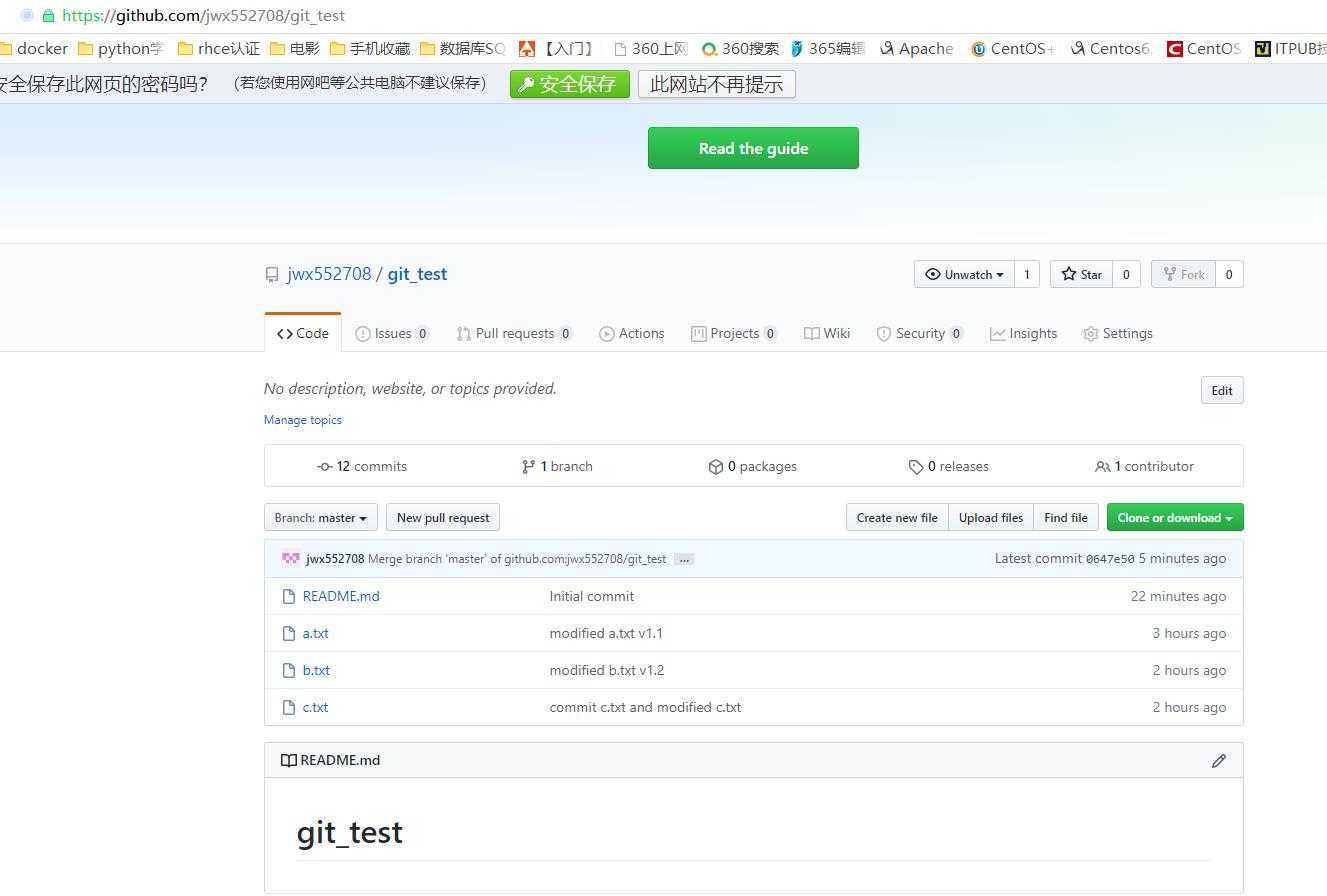Click the contributors people icon
The height and width of the screenshot is (896, 1327).
[1102, 467]
